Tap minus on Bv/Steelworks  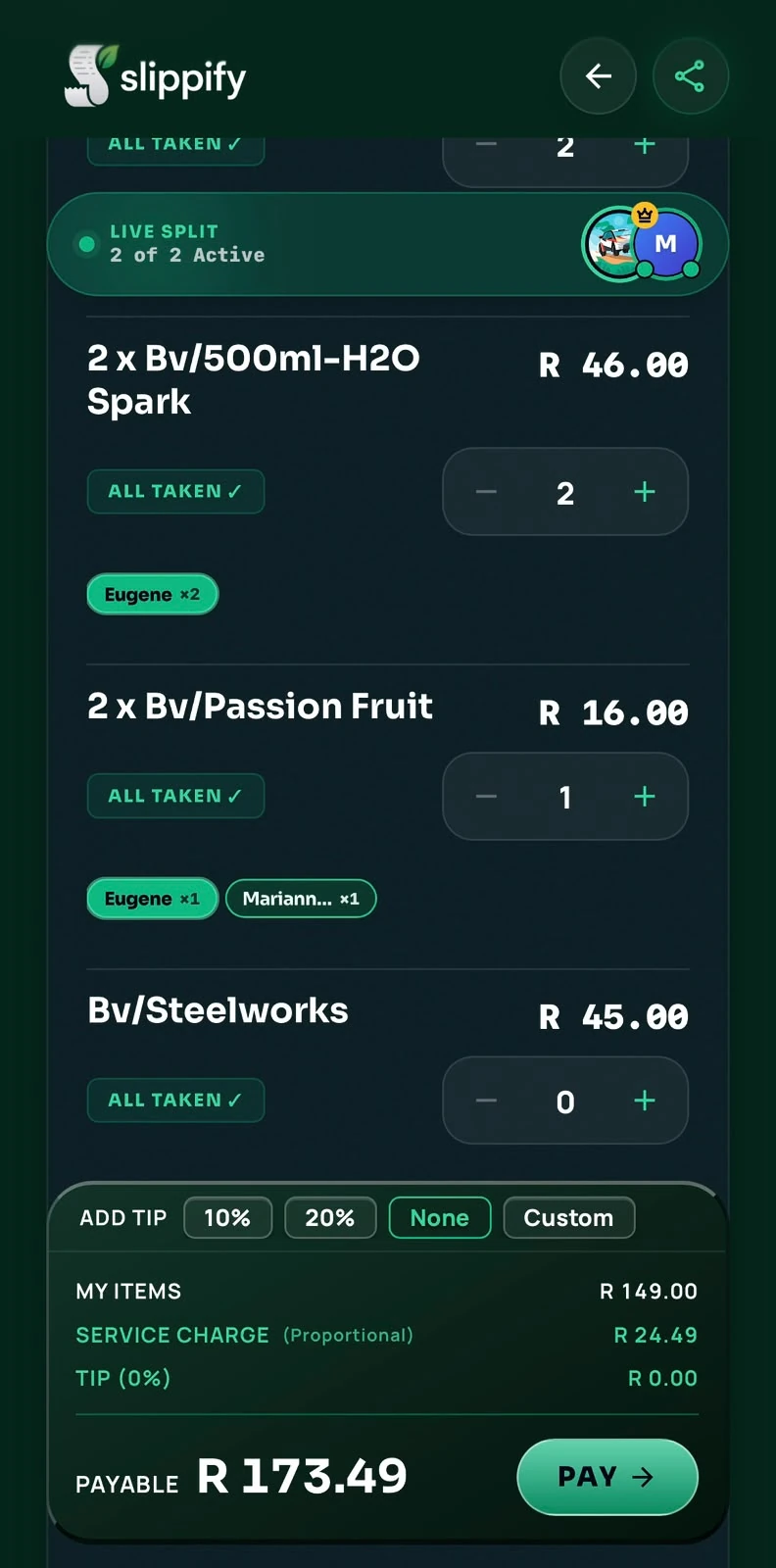tap(486, 1101)
